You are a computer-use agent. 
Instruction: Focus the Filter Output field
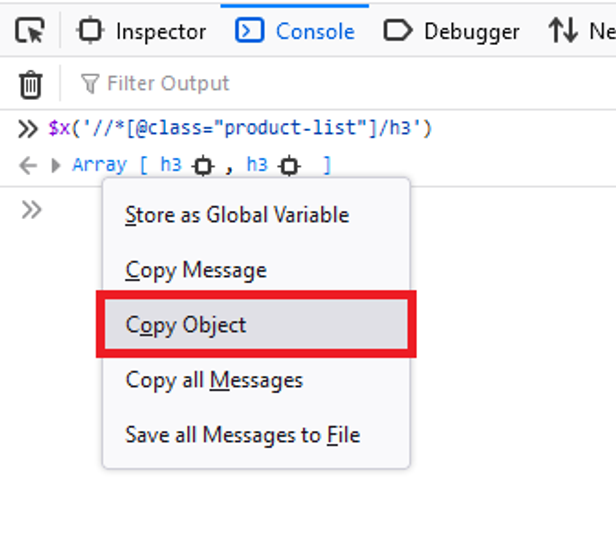pyautogui.click(x=168, y=83)
